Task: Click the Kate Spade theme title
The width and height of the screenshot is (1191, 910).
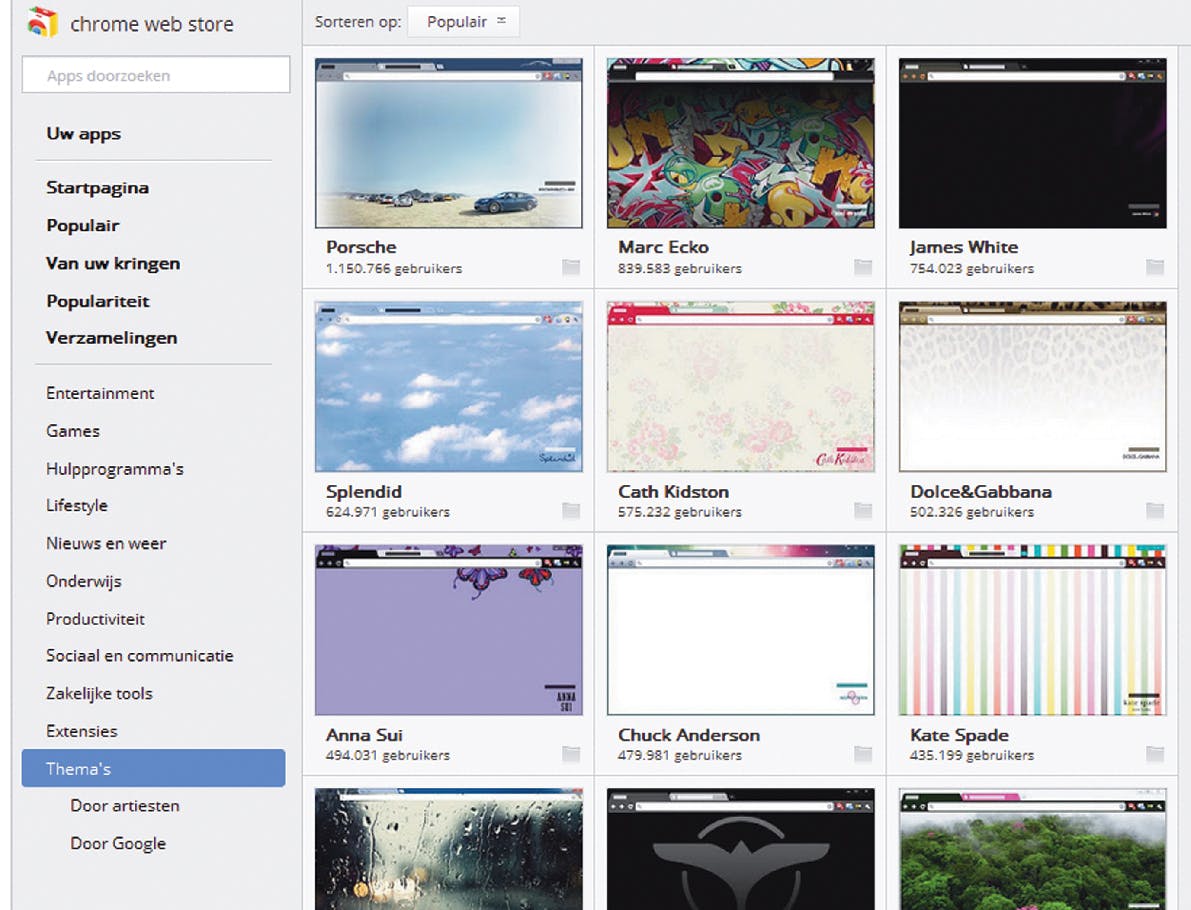Action: 959,735
